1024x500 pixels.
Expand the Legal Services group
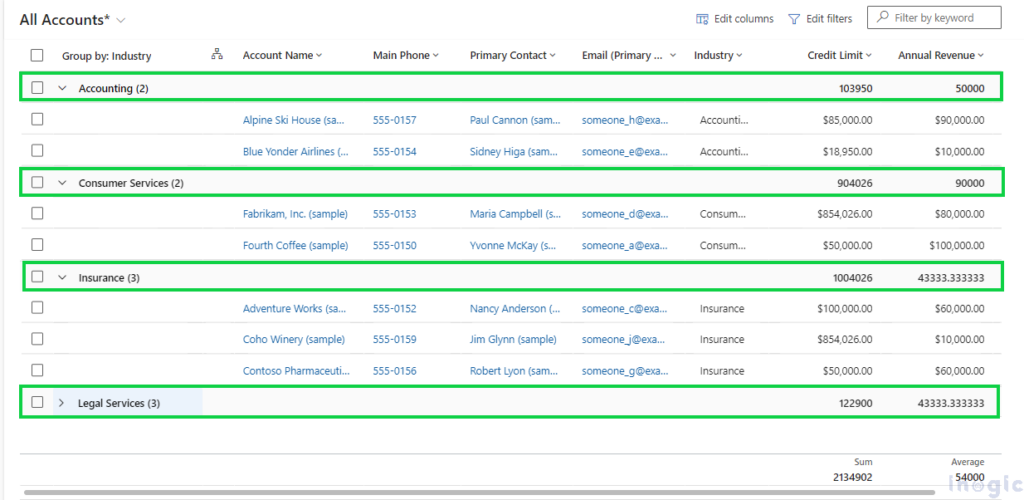pos(62,403)
